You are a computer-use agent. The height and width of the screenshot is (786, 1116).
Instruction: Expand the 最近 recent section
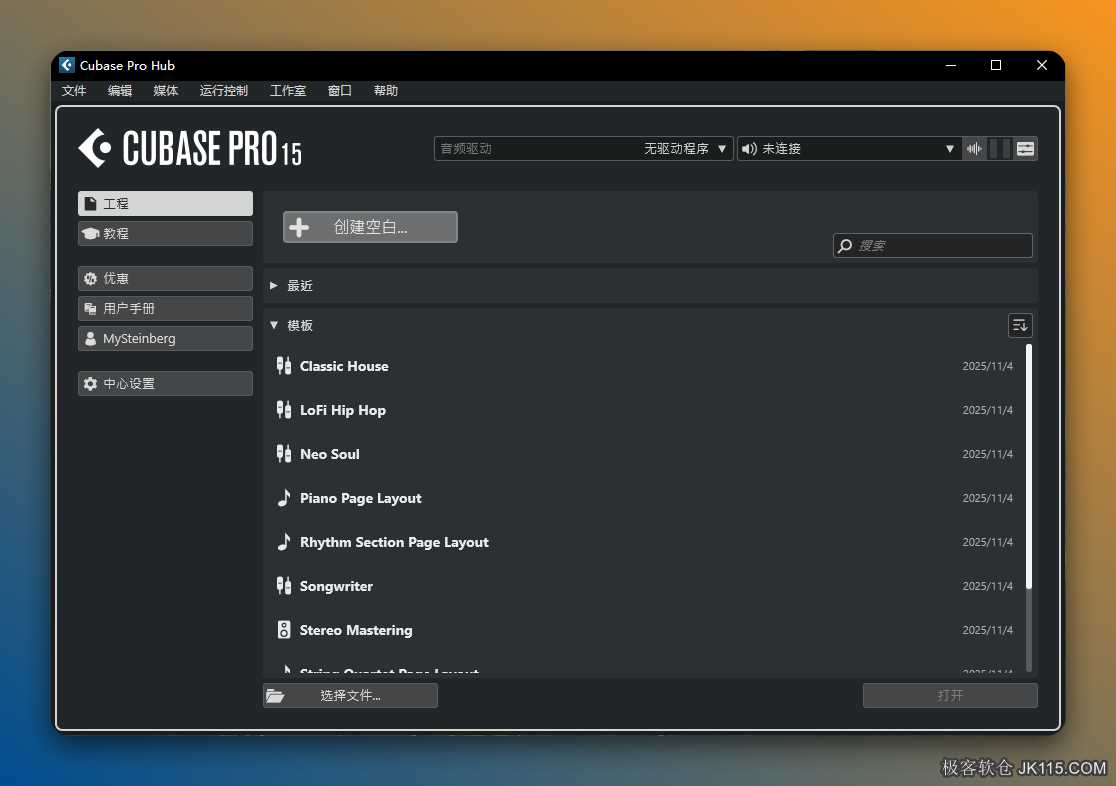coord(273,285)
